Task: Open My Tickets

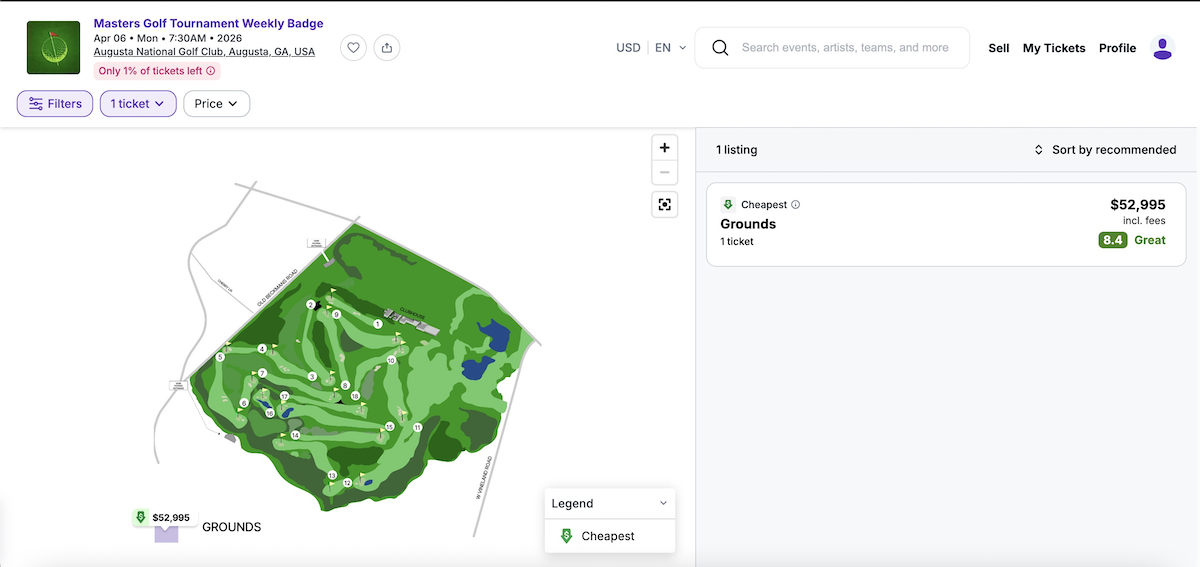Action: click(1054, 48)
